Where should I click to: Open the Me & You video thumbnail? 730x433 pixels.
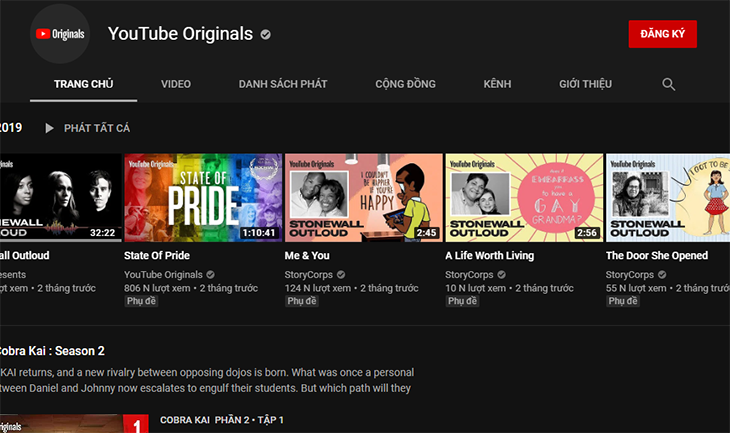coord(364,198)
